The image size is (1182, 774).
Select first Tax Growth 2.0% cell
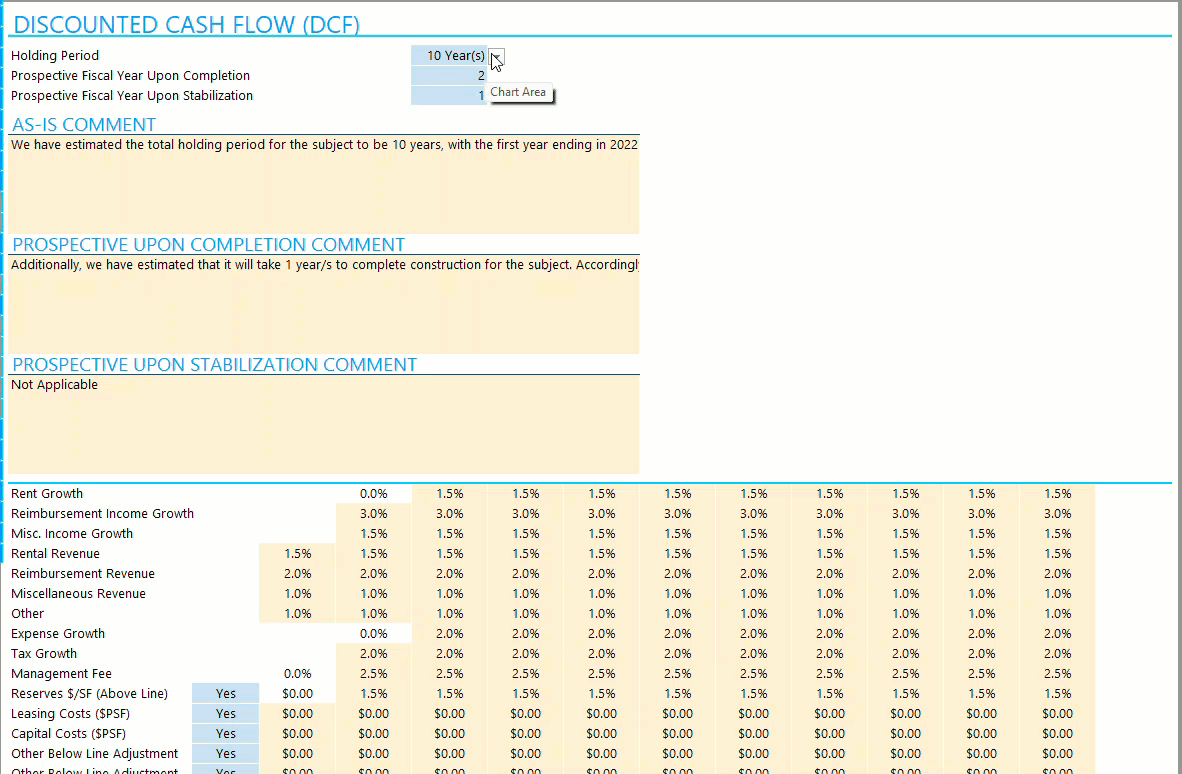pyautogui.click(x=373, y=653)
